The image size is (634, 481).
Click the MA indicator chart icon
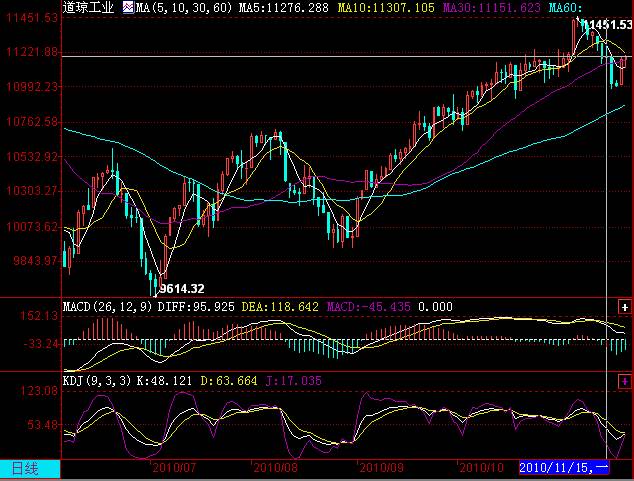click(129, 7)
